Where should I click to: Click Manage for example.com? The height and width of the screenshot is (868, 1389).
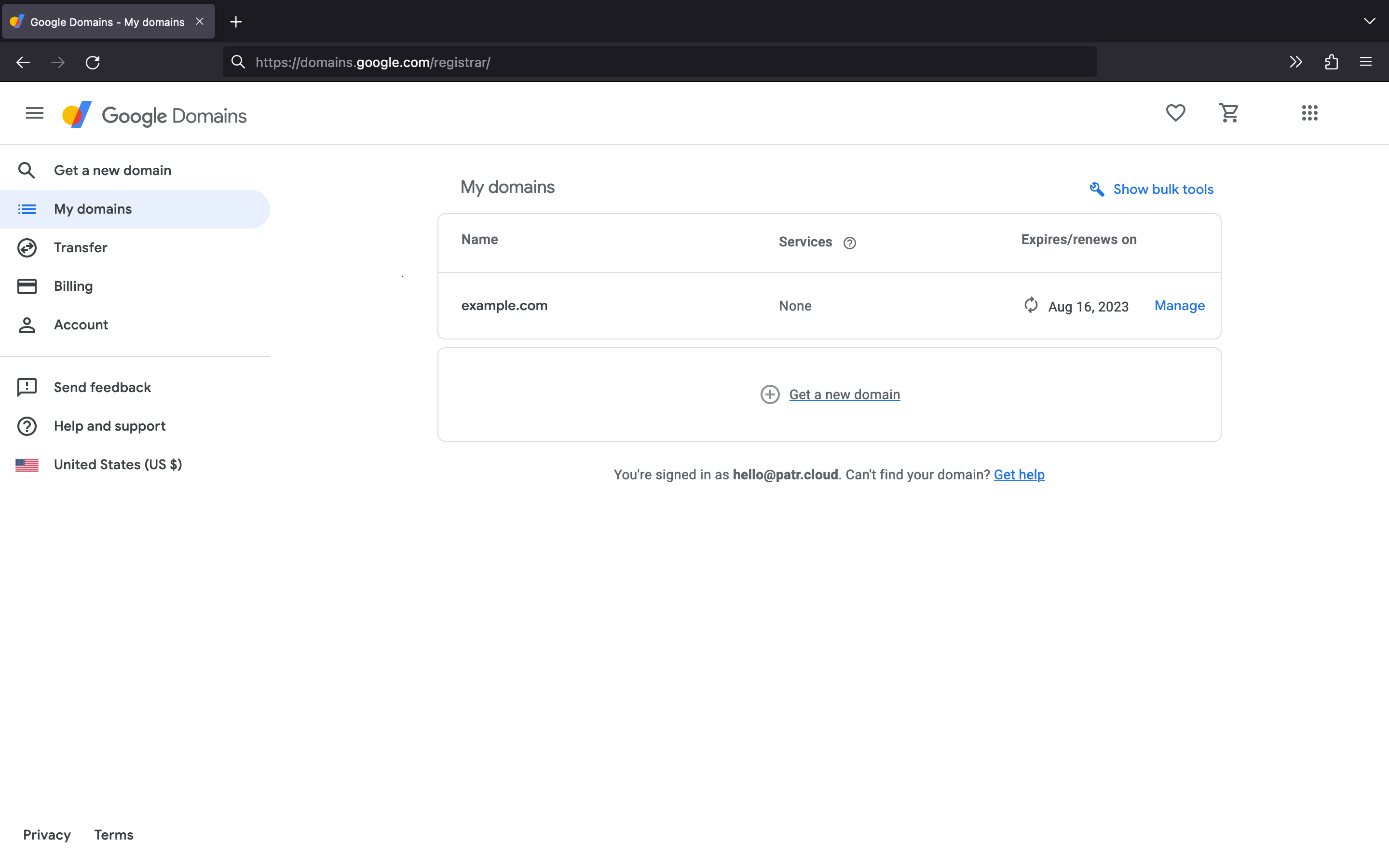[1180, 305]
